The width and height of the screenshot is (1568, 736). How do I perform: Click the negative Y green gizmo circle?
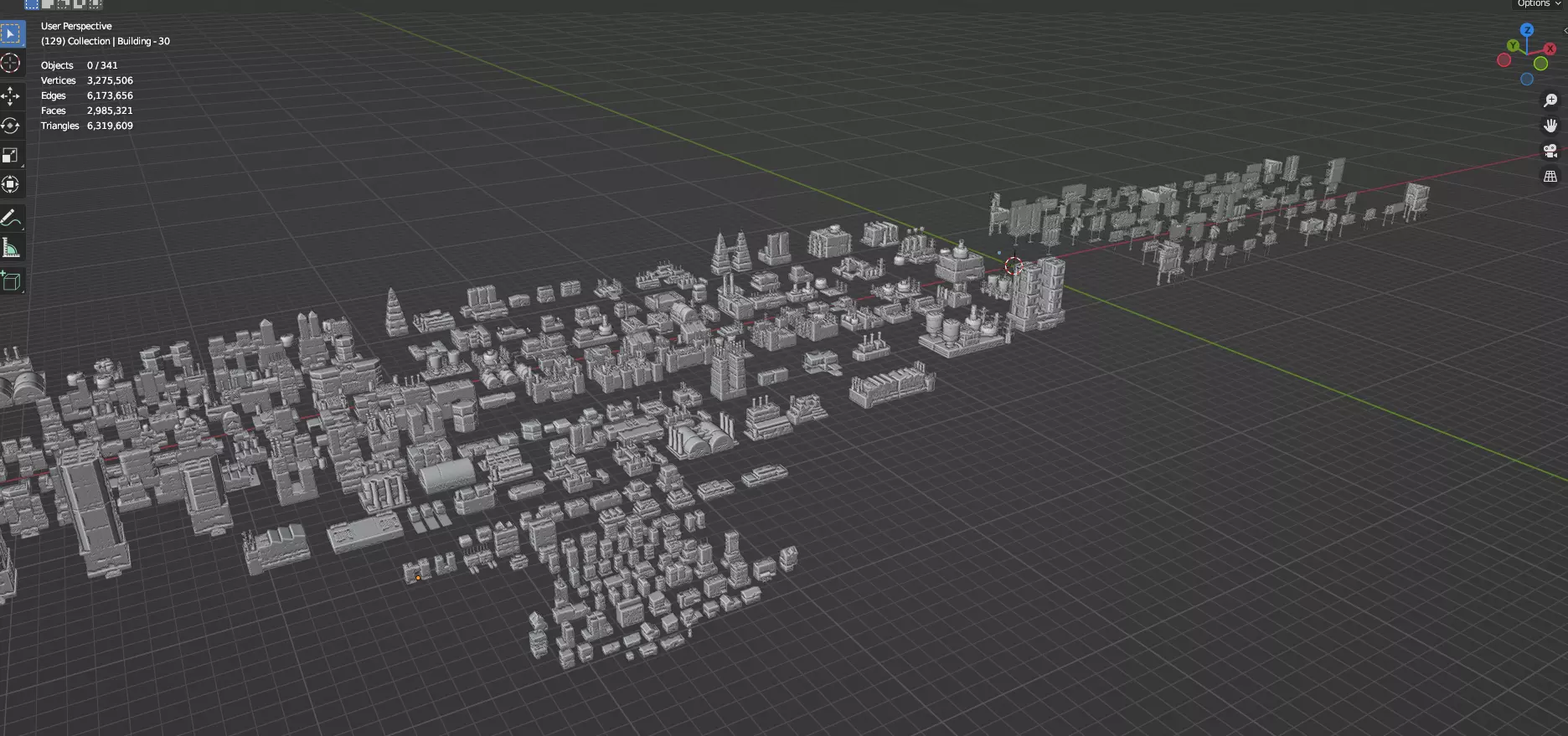1540,64
